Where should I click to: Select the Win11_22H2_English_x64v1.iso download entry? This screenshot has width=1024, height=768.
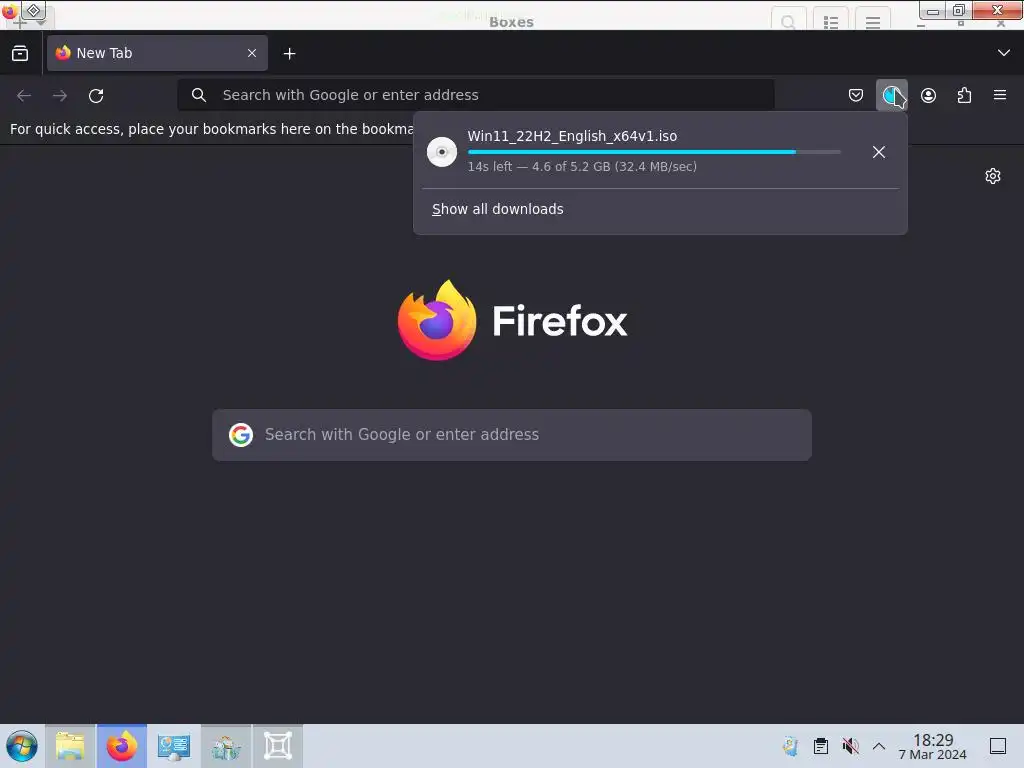[x=661, y=152]
